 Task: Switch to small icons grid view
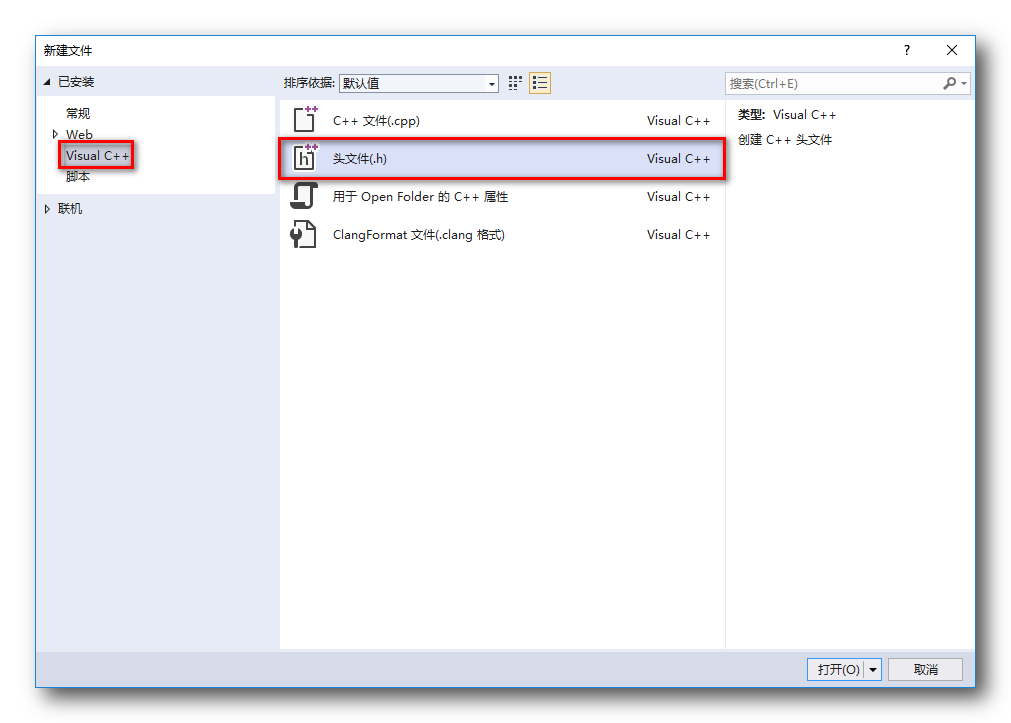pyautogui.click(x=515, y=83)
